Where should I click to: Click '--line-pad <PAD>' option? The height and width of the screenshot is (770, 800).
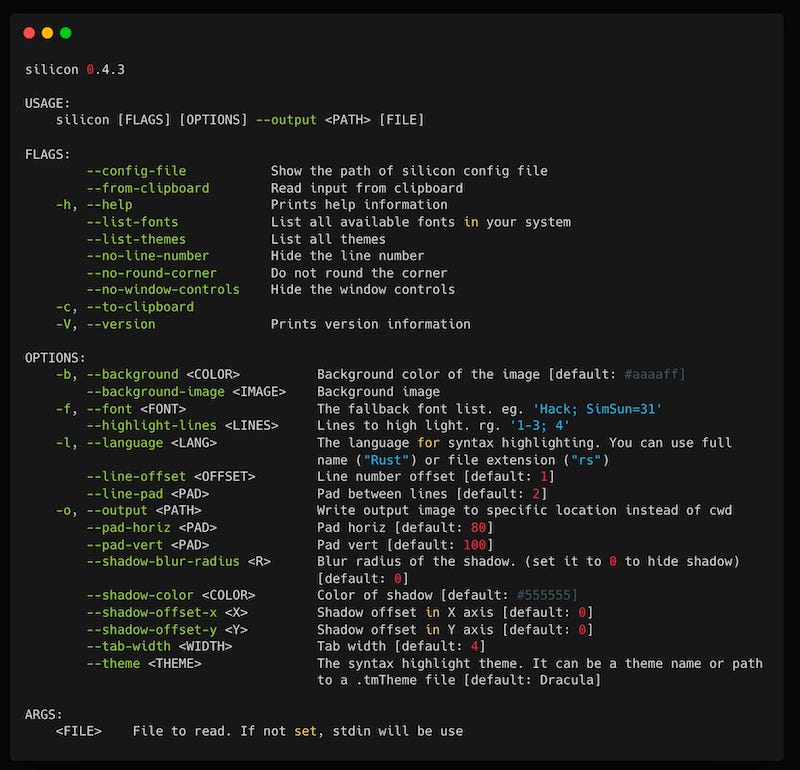(x=148, y=494)
